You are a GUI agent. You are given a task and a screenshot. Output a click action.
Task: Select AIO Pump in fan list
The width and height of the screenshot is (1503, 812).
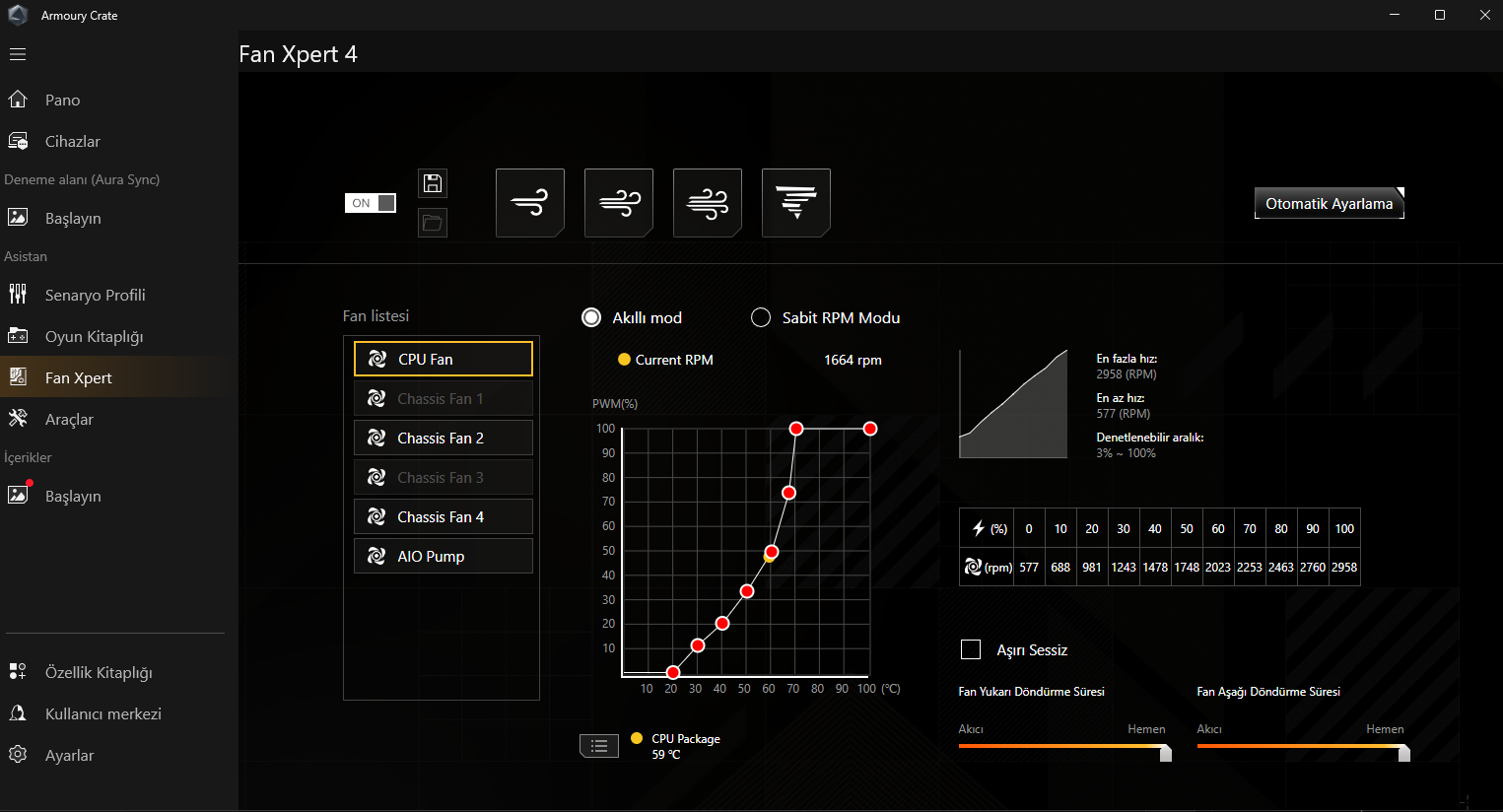444,556
